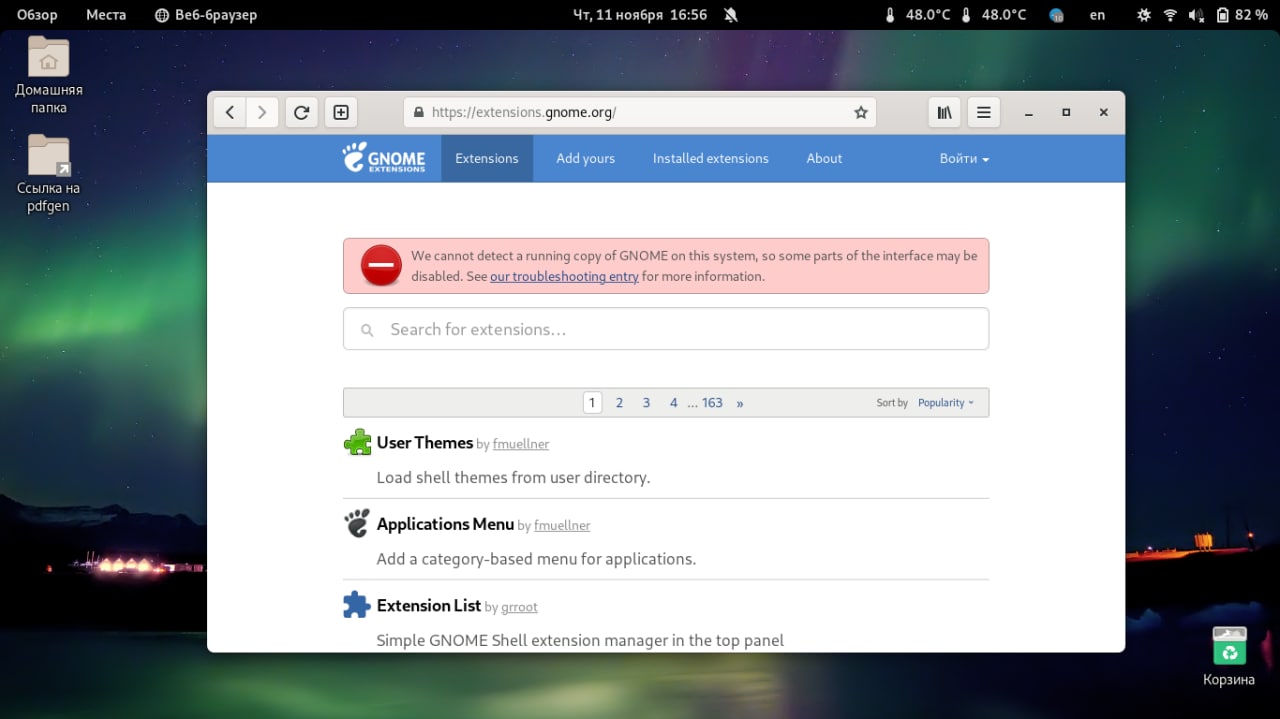
Task: Click the lock icon in address bar
Action: (x=418, y=112)
